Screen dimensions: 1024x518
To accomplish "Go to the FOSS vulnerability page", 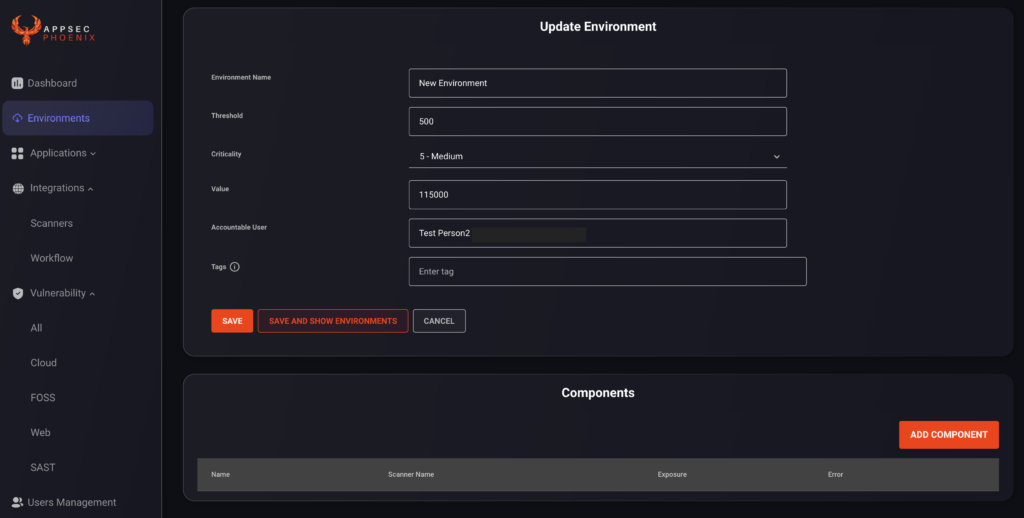I will pyautogui.click(x=43, y=398).
